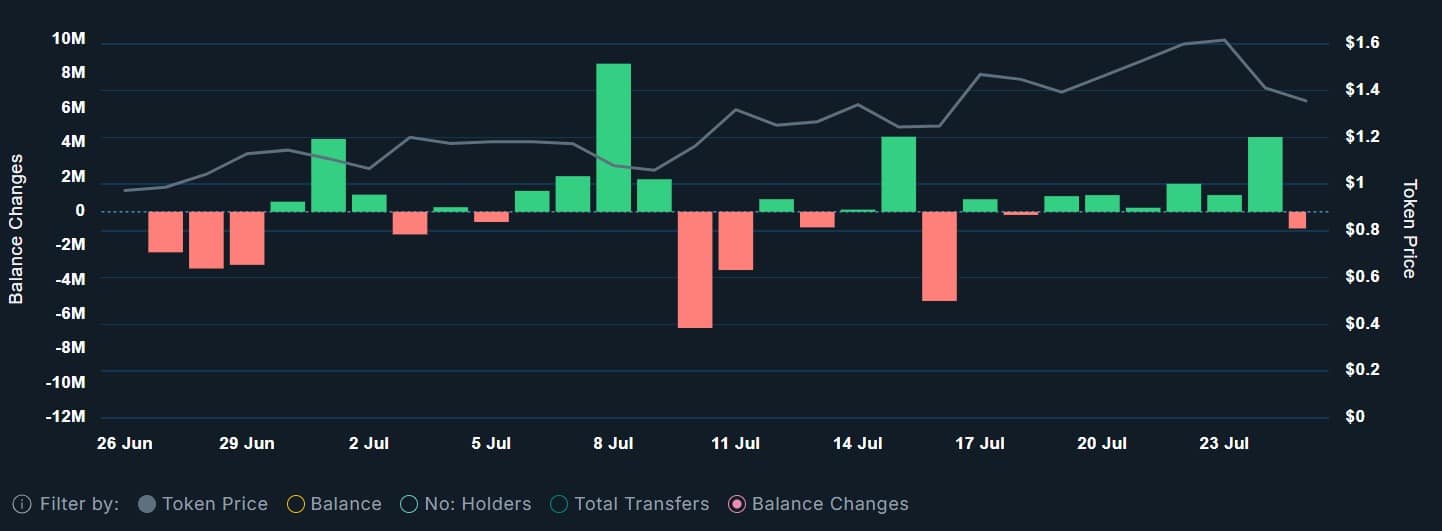
Task: Click the Token Price right axis title
Action: pos(1410,229)
